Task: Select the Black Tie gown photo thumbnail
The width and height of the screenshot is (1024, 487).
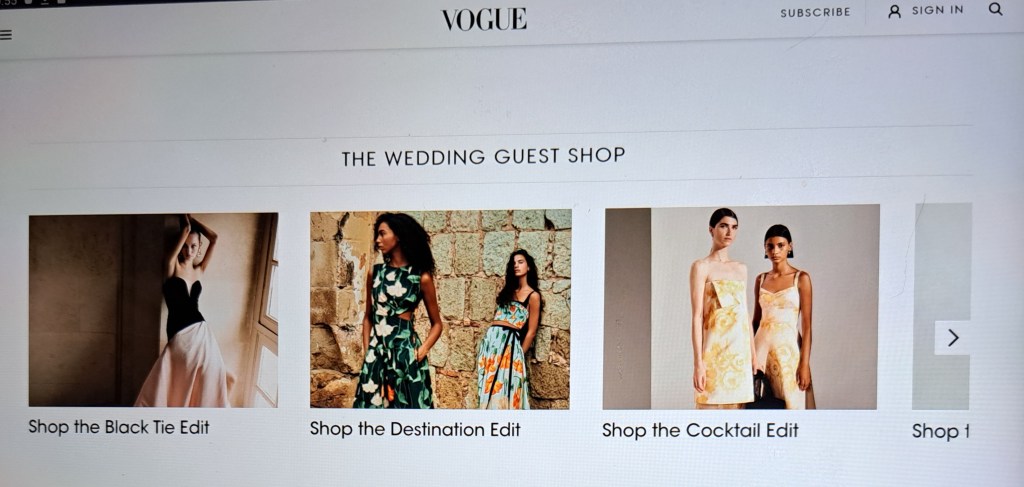Action: click(x=153, y=309)
